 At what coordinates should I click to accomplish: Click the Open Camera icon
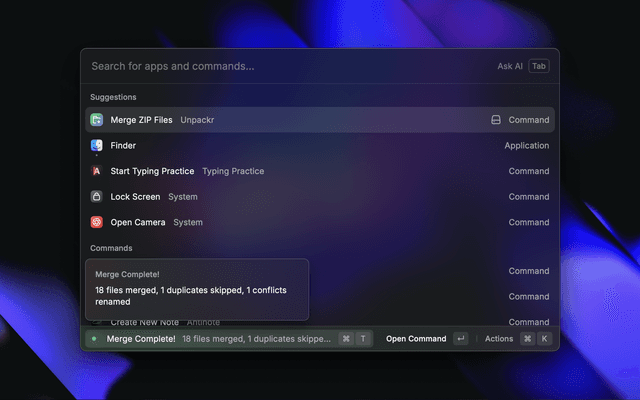click(97, 222)
